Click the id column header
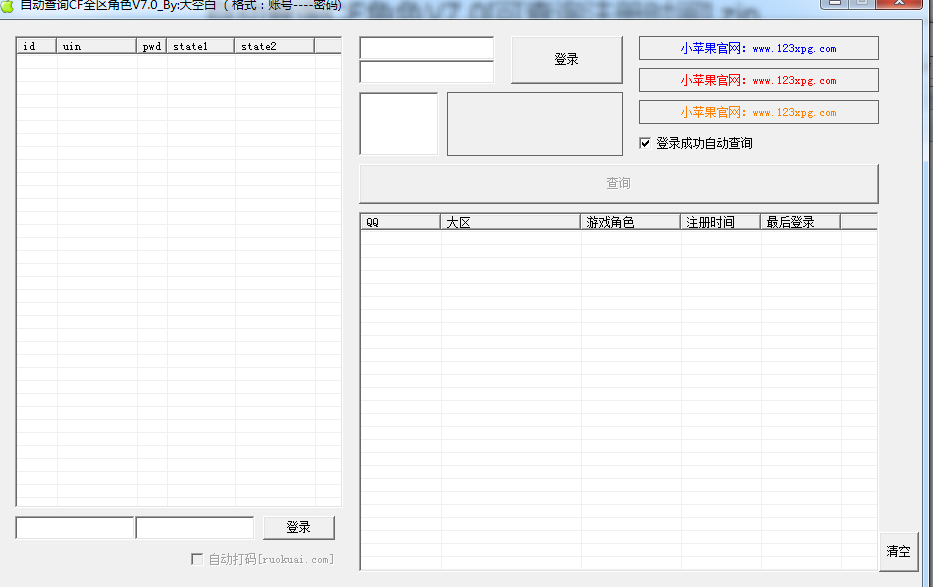 pyautogui.click(x=37, y=46)
